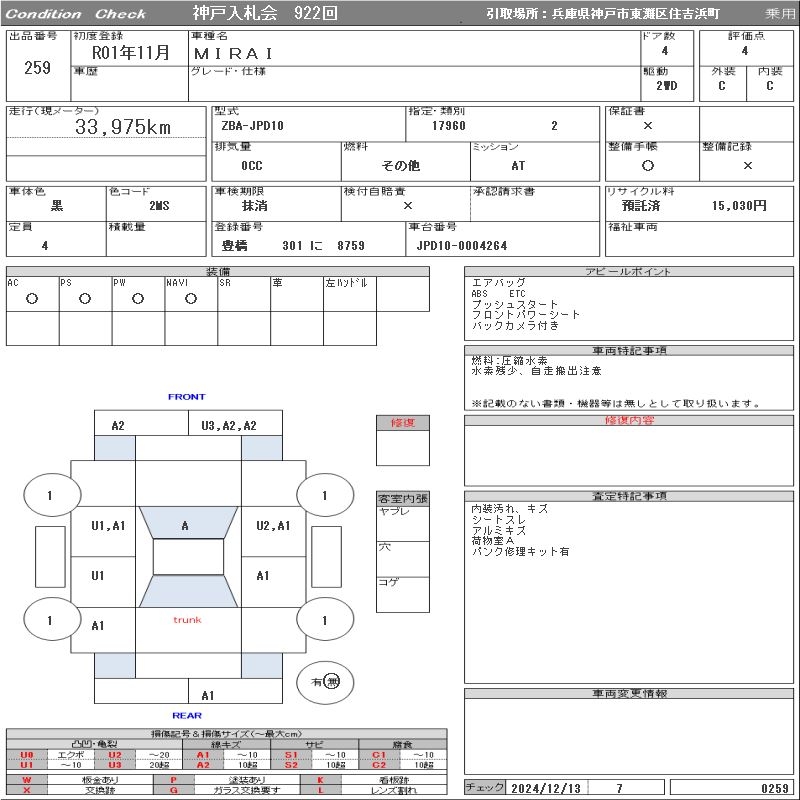Select the recycle status 預託済

coord(641,206)
